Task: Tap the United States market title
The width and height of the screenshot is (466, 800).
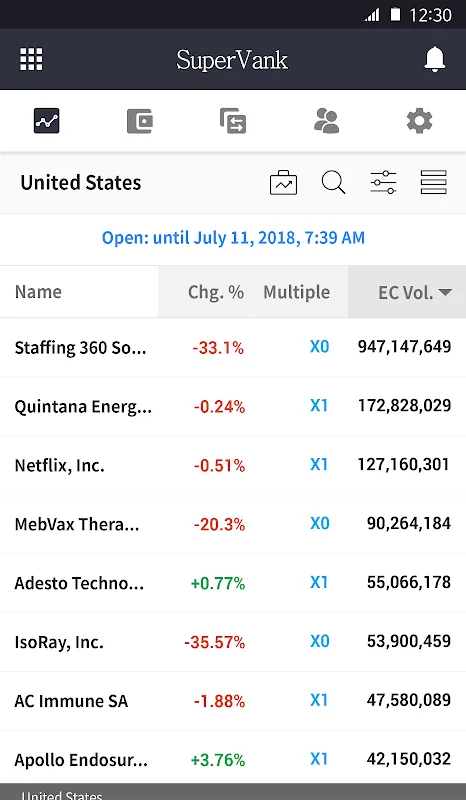Action: coord(81,183)
